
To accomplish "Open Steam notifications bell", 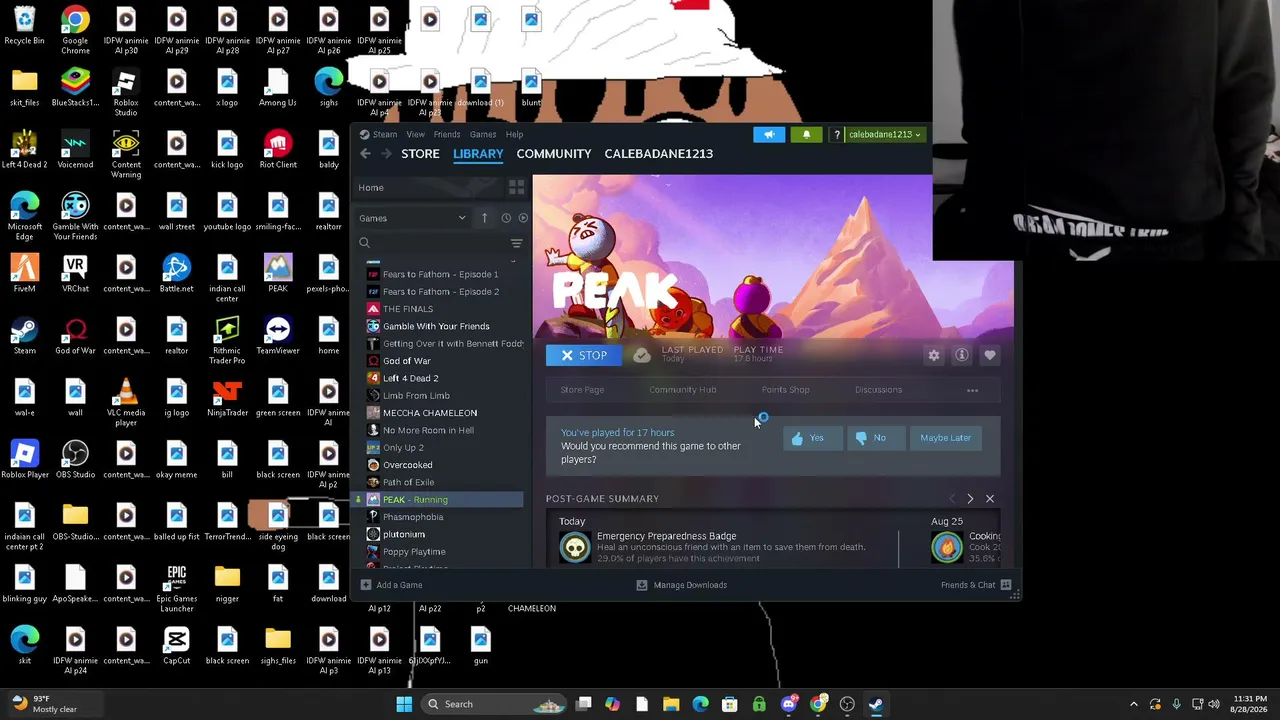I will point(807,135).
